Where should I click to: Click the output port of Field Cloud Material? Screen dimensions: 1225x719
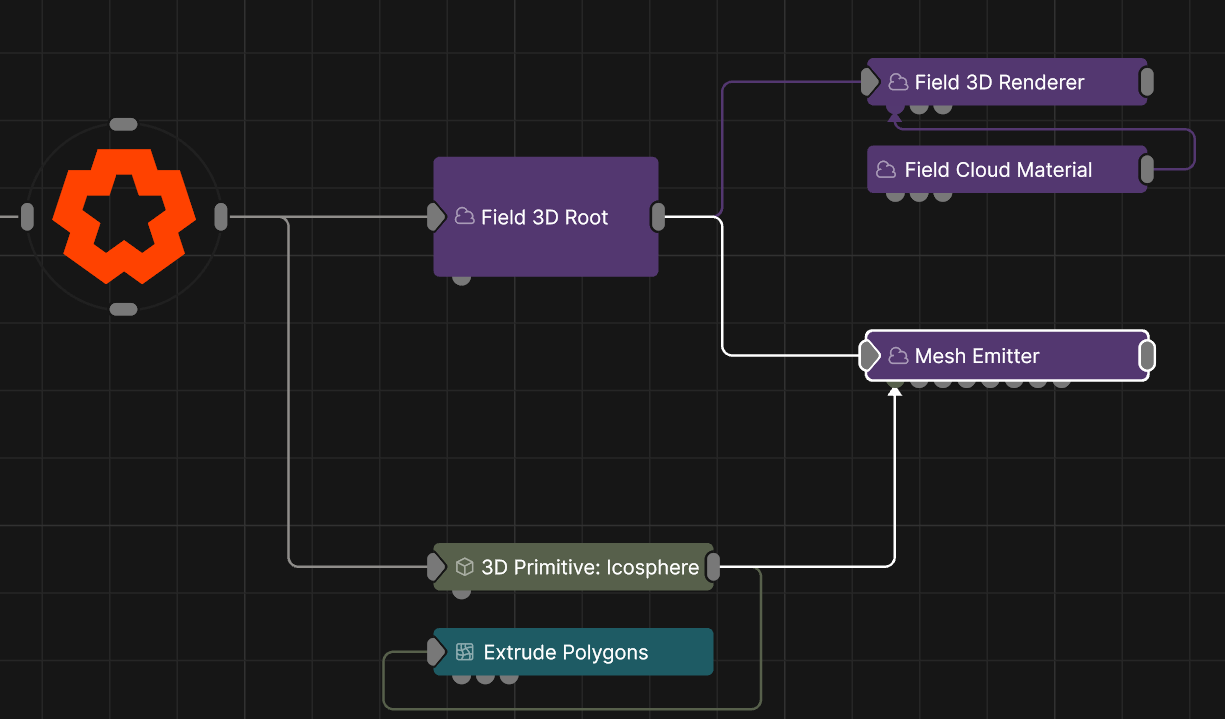[1147, 170]
